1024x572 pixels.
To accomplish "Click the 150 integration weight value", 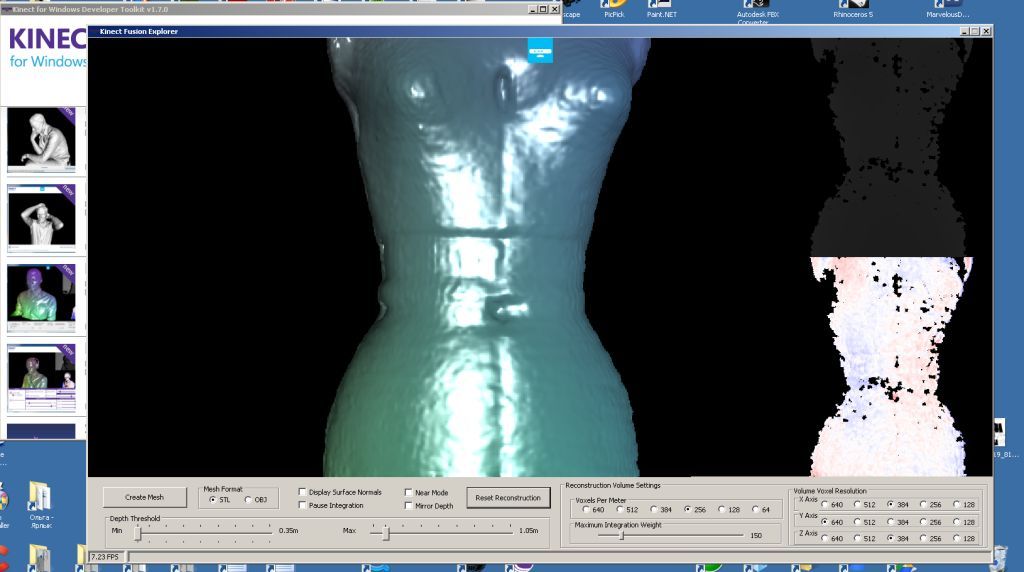I will (756, 535).
